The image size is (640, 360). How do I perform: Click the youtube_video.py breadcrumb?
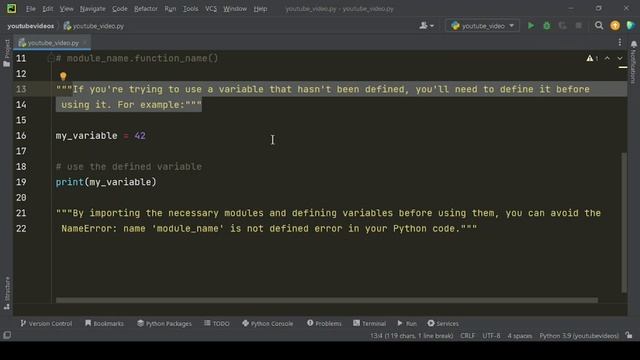point(94,26)
